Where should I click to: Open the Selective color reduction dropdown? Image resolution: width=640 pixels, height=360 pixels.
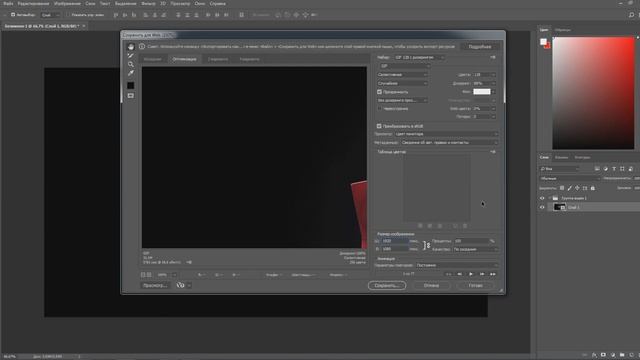tap(402, 75)
